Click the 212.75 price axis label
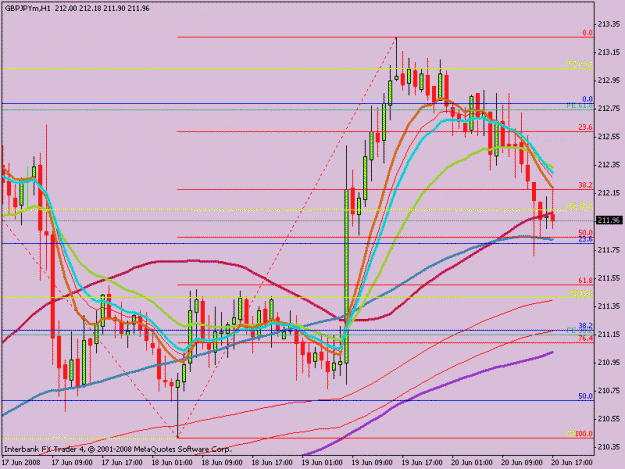The image size is (625, 469). [x=608, y=108]
